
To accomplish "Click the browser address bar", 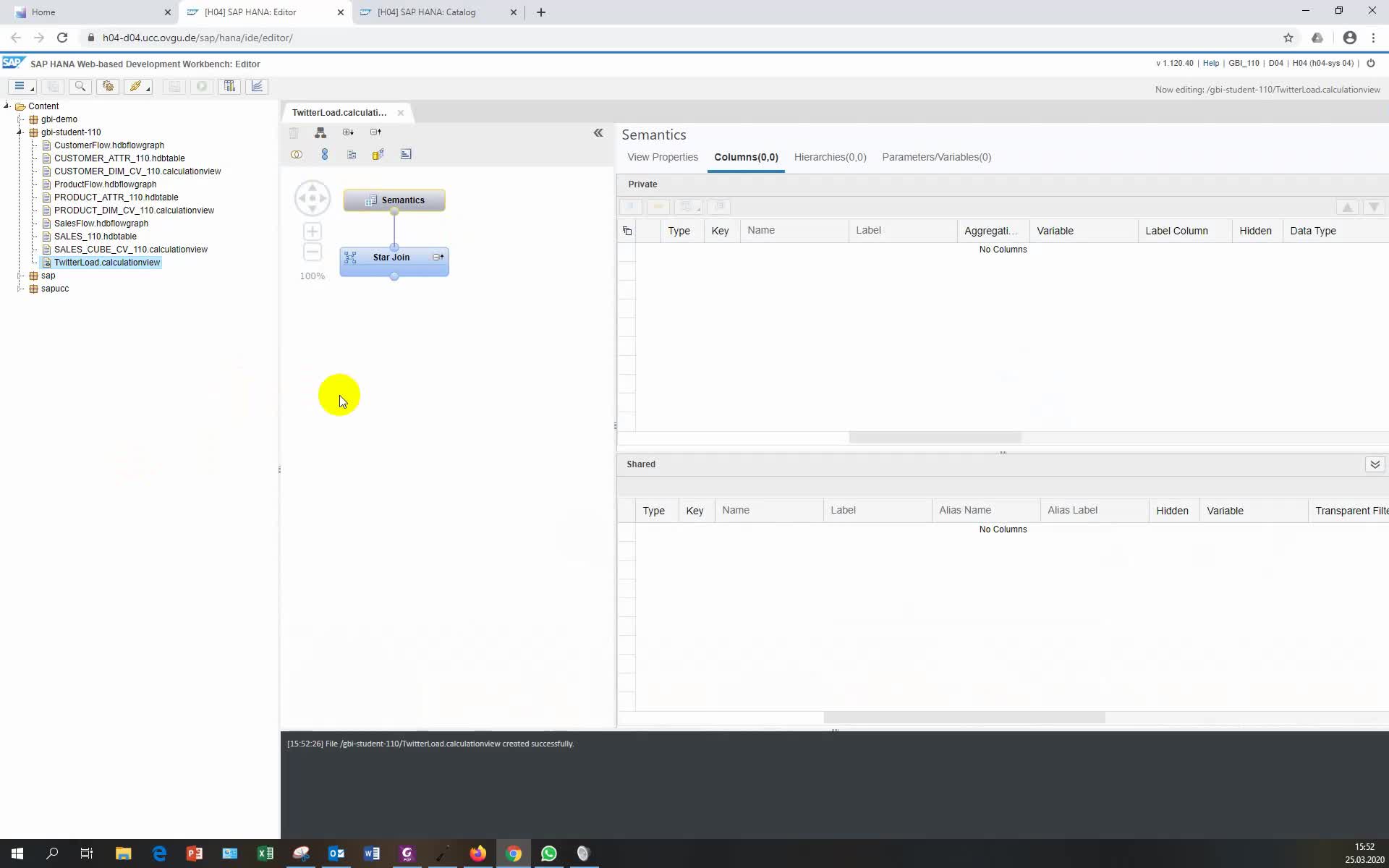I will tap(680, 38).
